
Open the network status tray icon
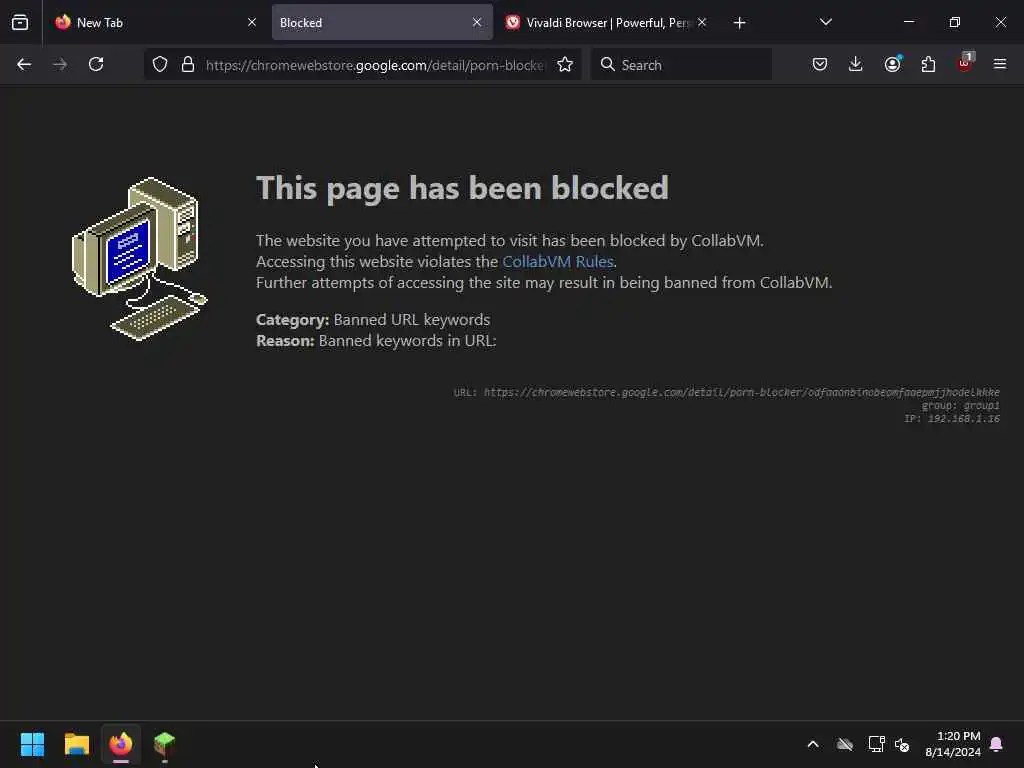[x=876, y=744]
